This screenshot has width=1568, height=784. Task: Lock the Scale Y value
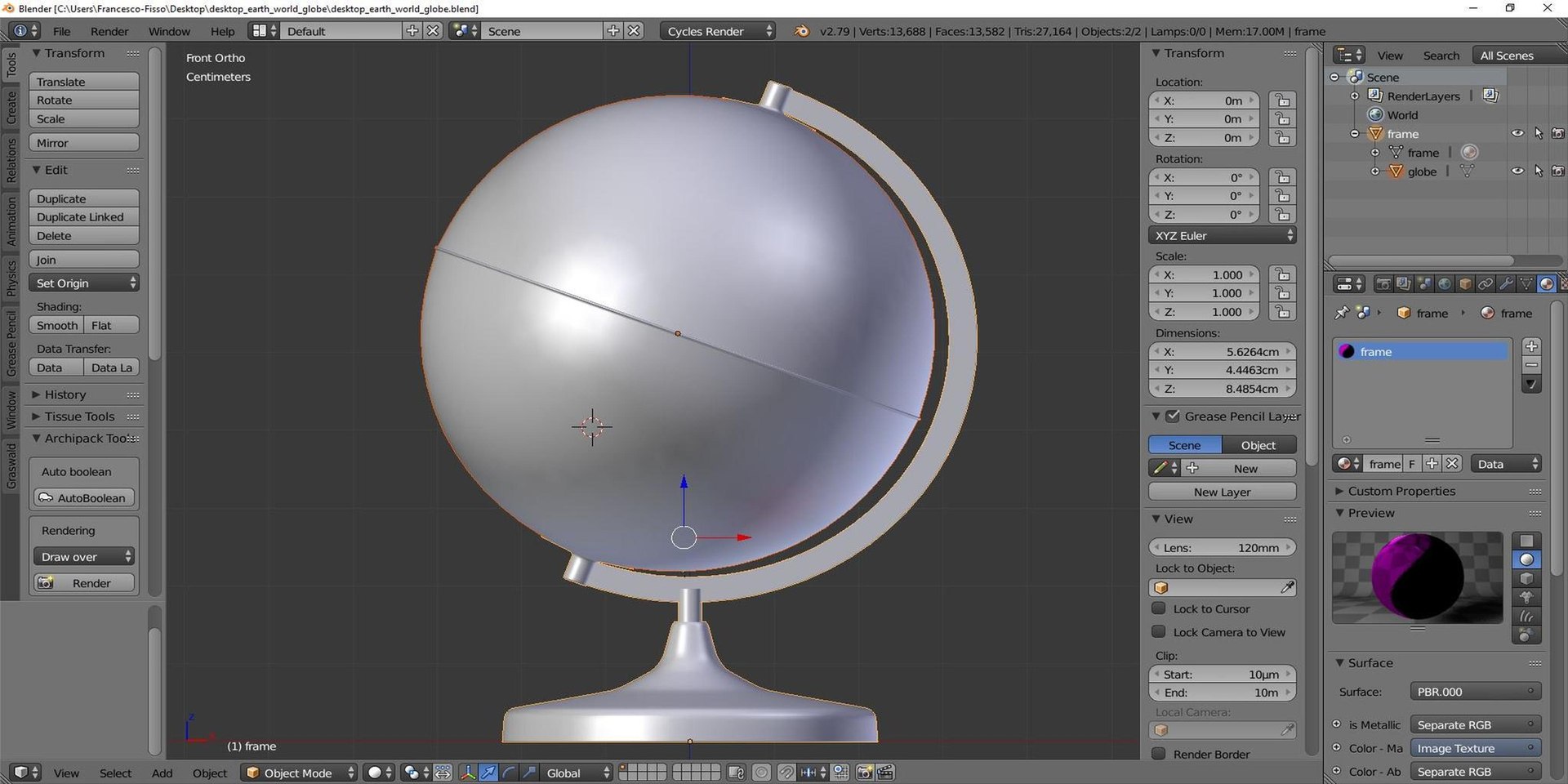pos(1282,293)
